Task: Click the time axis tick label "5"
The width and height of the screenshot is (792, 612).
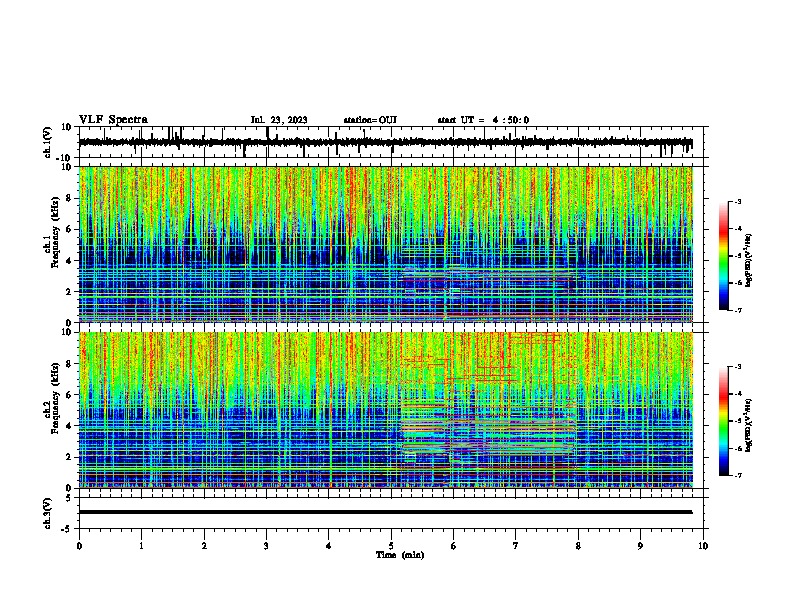Action: tap(391, 546)
